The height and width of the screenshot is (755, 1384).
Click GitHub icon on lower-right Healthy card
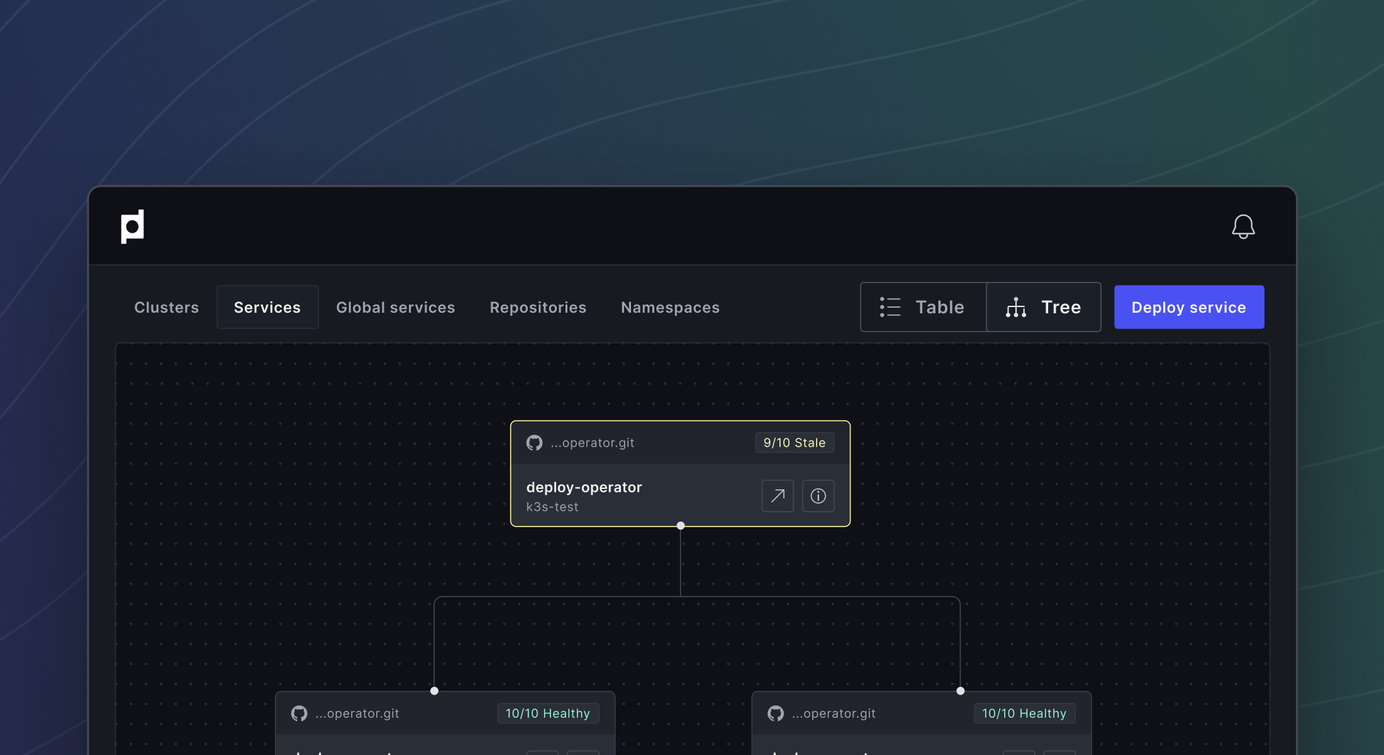776,713
